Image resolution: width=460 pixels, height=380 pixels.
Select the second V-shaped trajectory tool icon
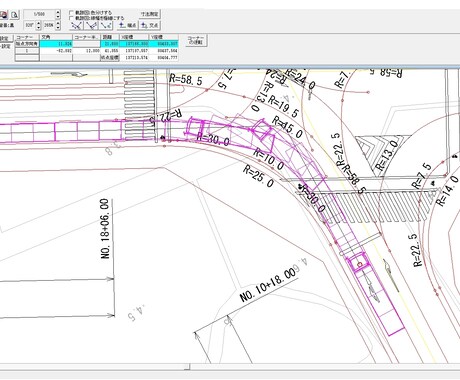(x=91, y=25)
